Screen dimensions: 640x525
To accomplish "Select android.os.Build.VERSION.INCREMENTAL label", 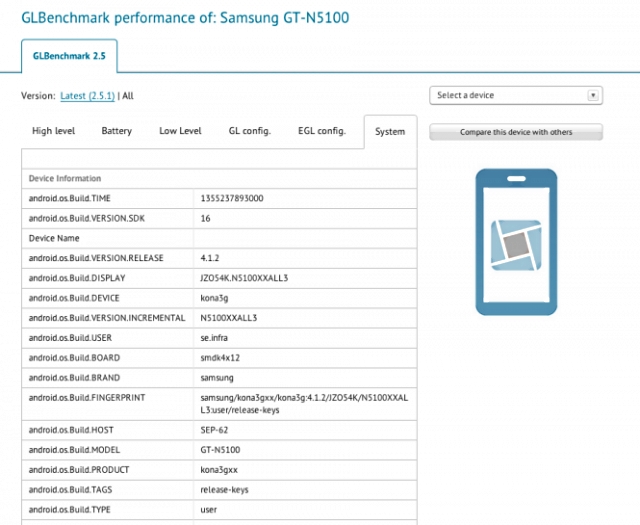I will (107, 318).
